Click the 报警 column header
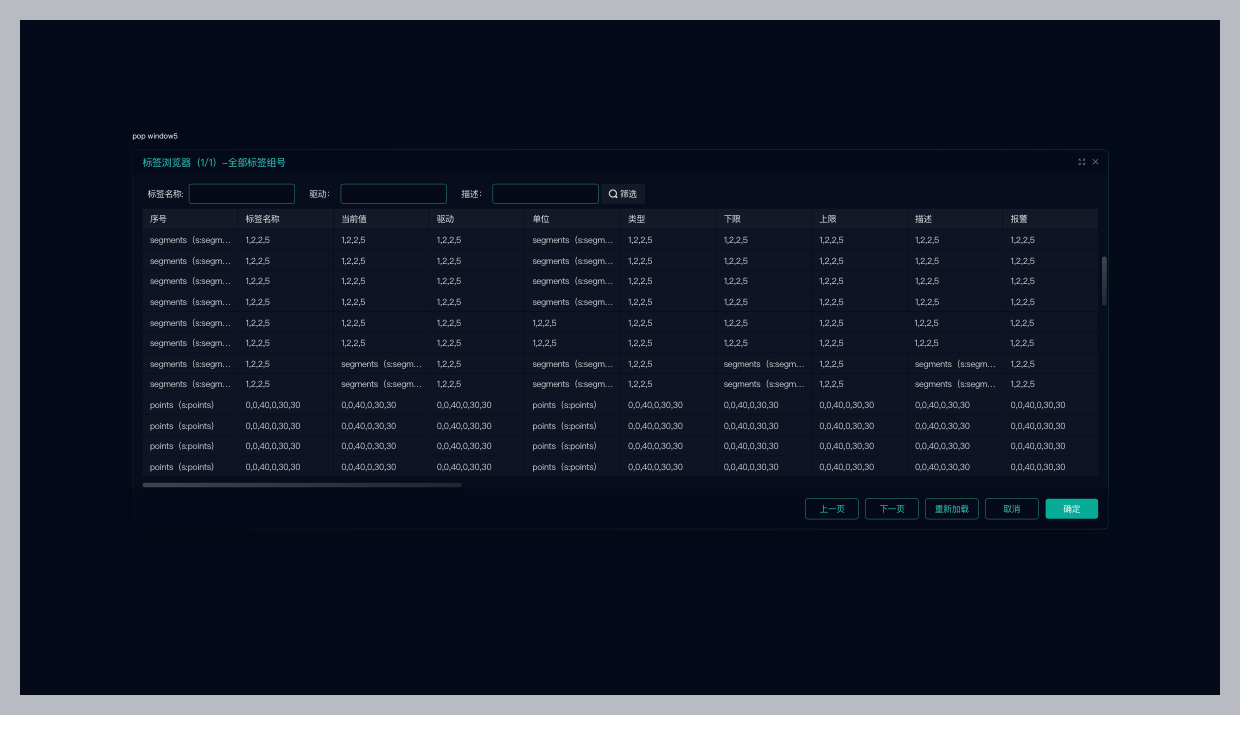1240x755 pixels. coord(1019,219)
